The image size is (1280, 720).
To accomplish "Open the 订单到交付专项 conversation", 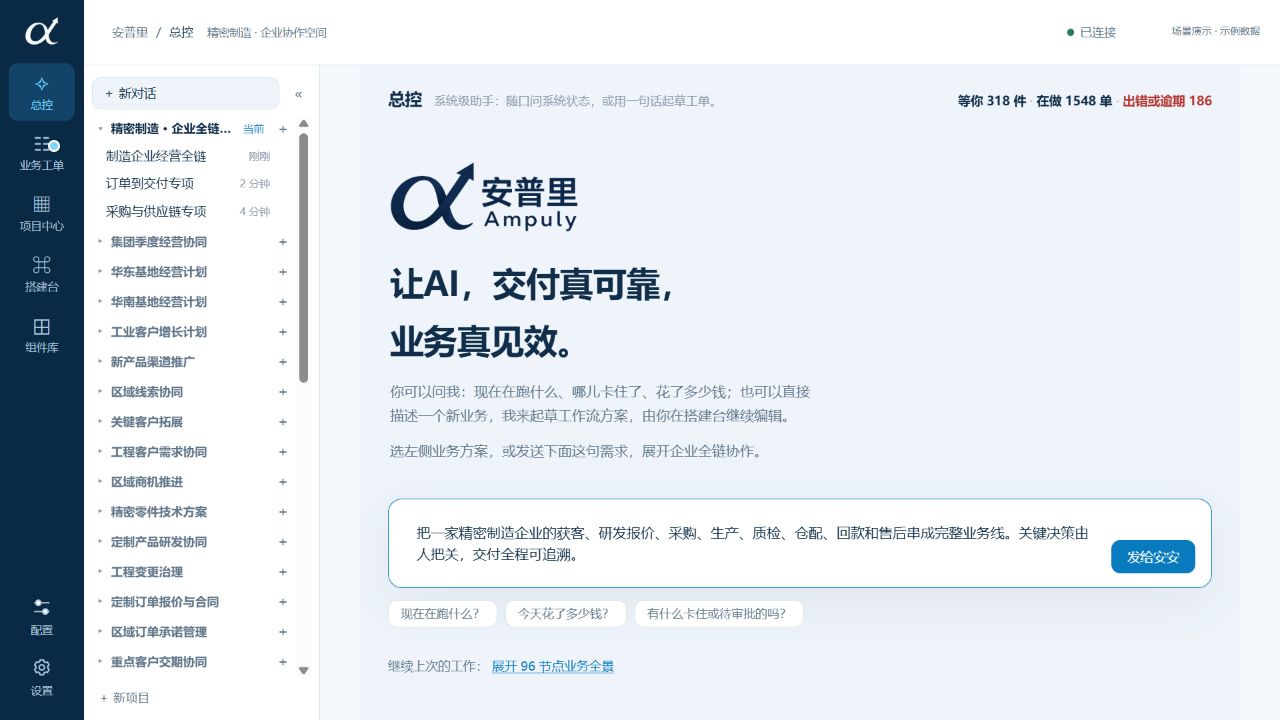I will 188,184.
